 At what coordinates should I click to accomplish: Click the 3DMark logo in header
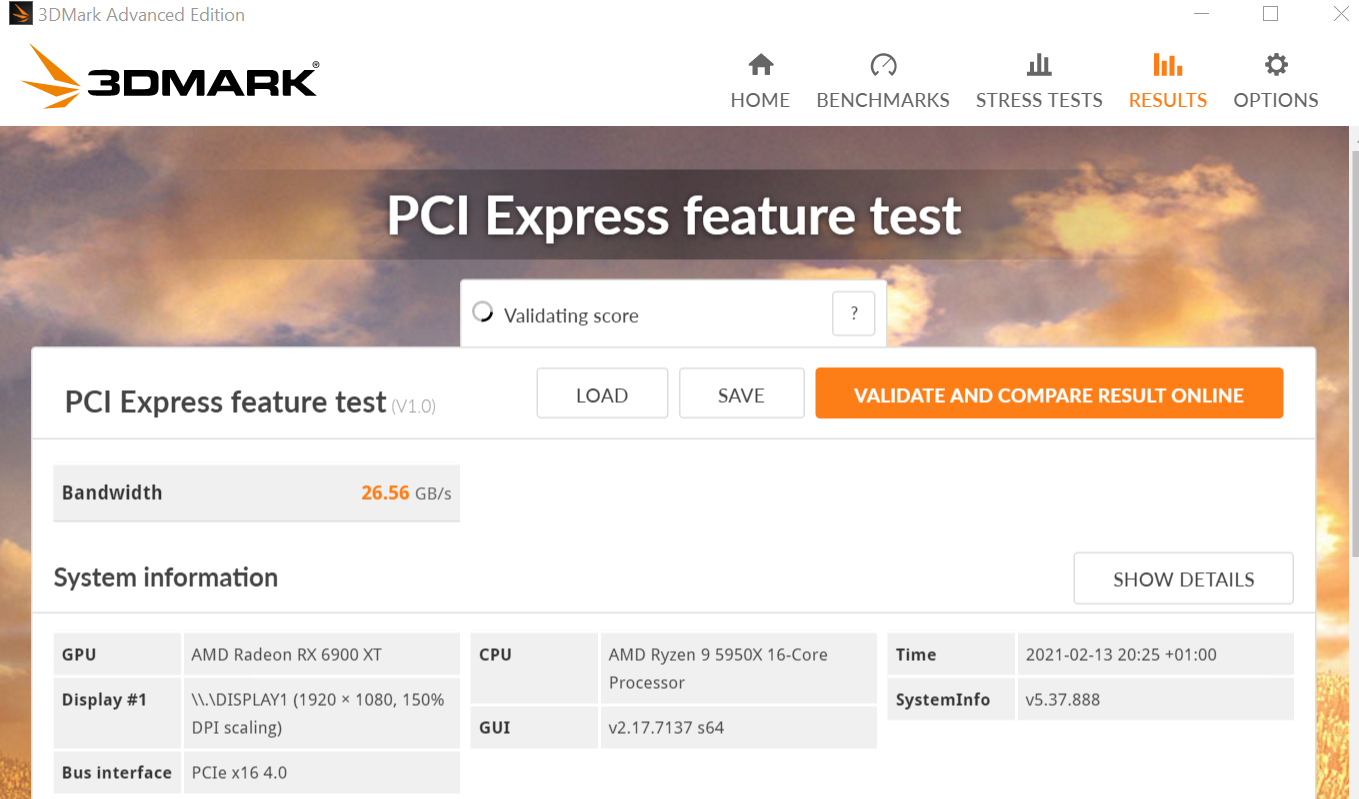click(x=170, y=76)
